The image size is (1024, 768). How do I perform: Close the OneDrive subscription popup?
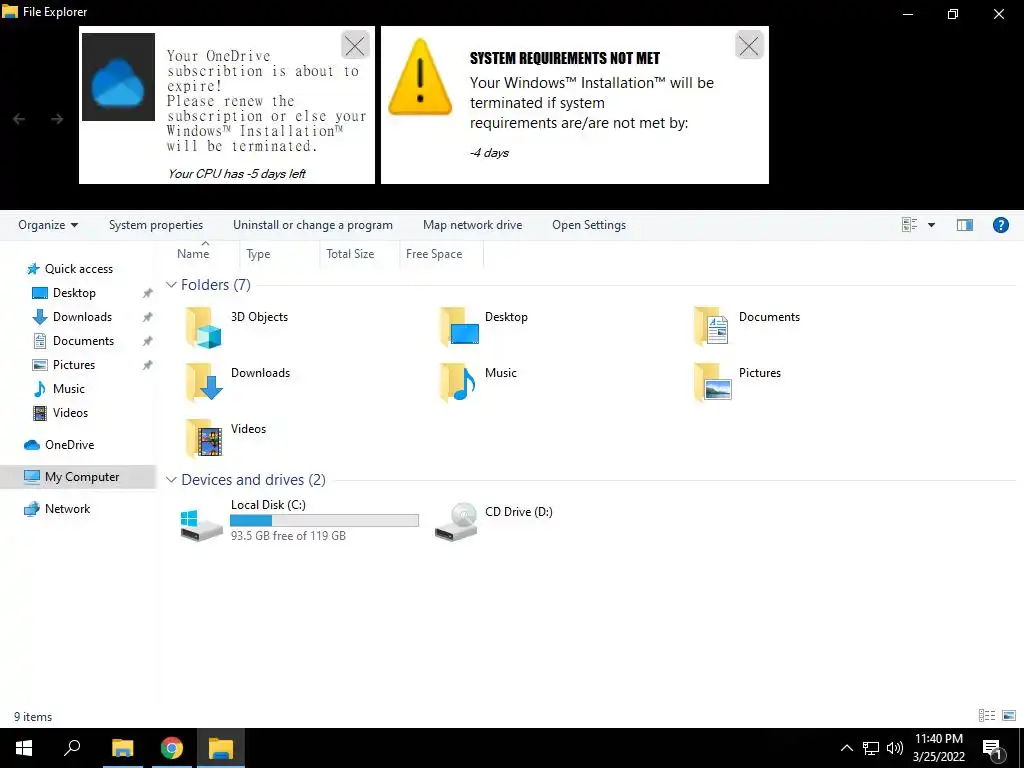[x=355, y=45]
